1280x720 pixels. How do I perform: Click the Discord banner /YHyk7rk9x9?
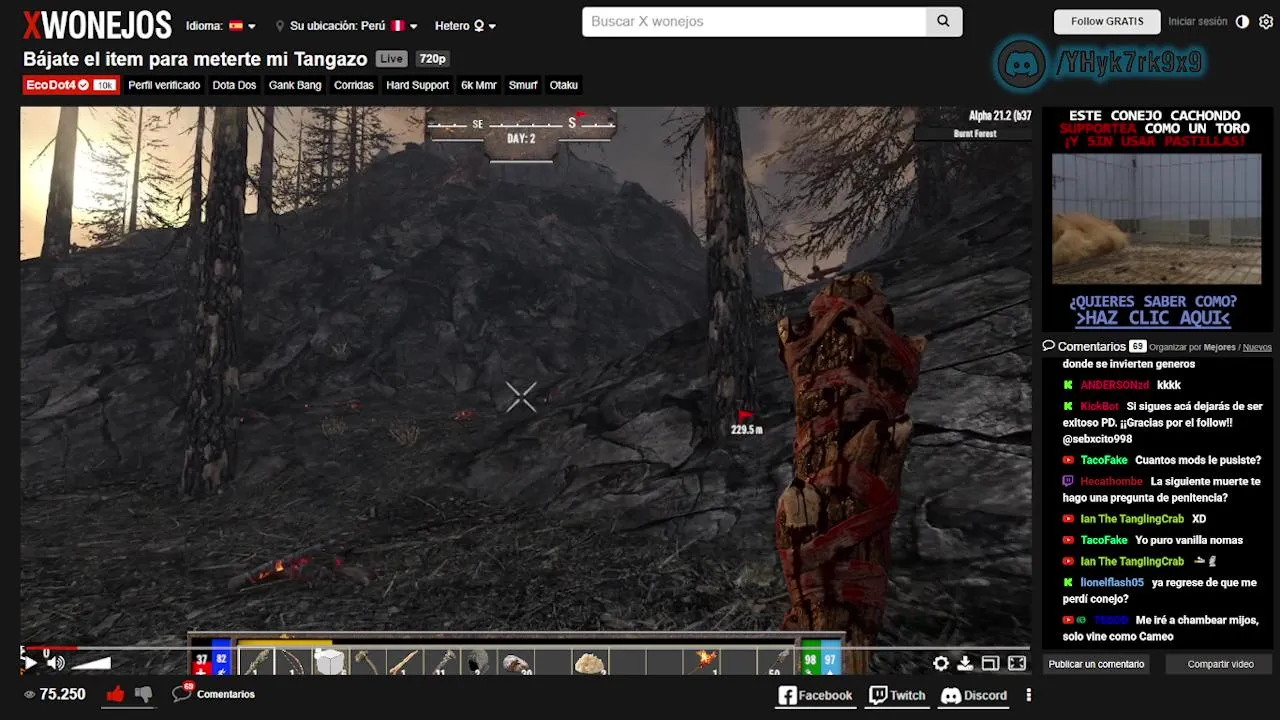pyautogui.click(x=1099, y=64)
